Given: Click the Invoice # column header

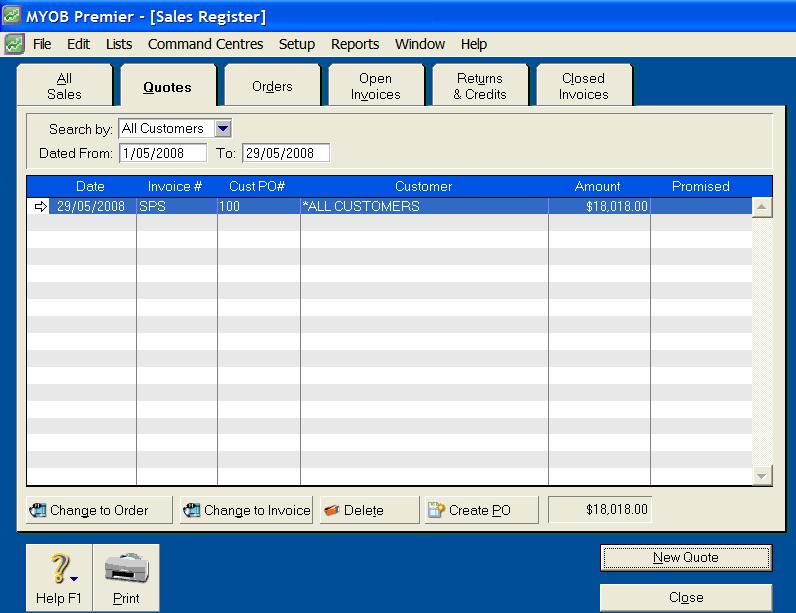Looking at the screenshot, I should [x=175, y=186].
